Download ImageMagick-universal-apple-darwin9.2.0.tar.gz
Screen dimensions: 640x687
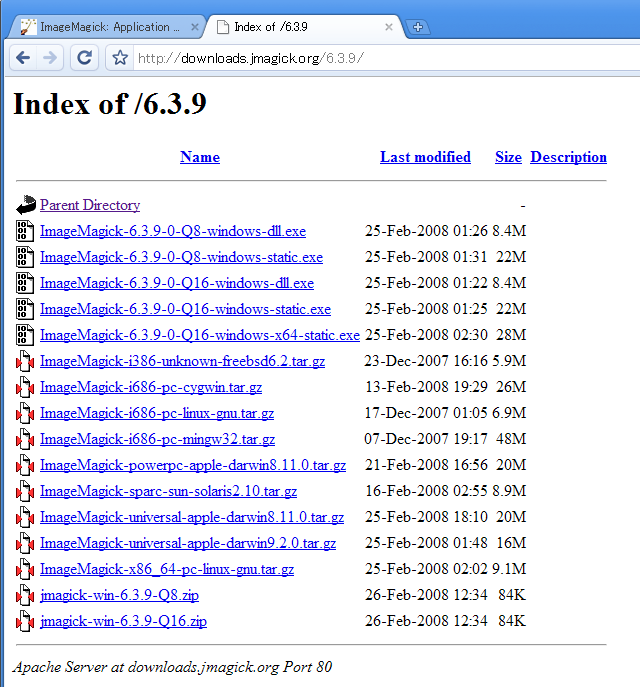[188, 543]
